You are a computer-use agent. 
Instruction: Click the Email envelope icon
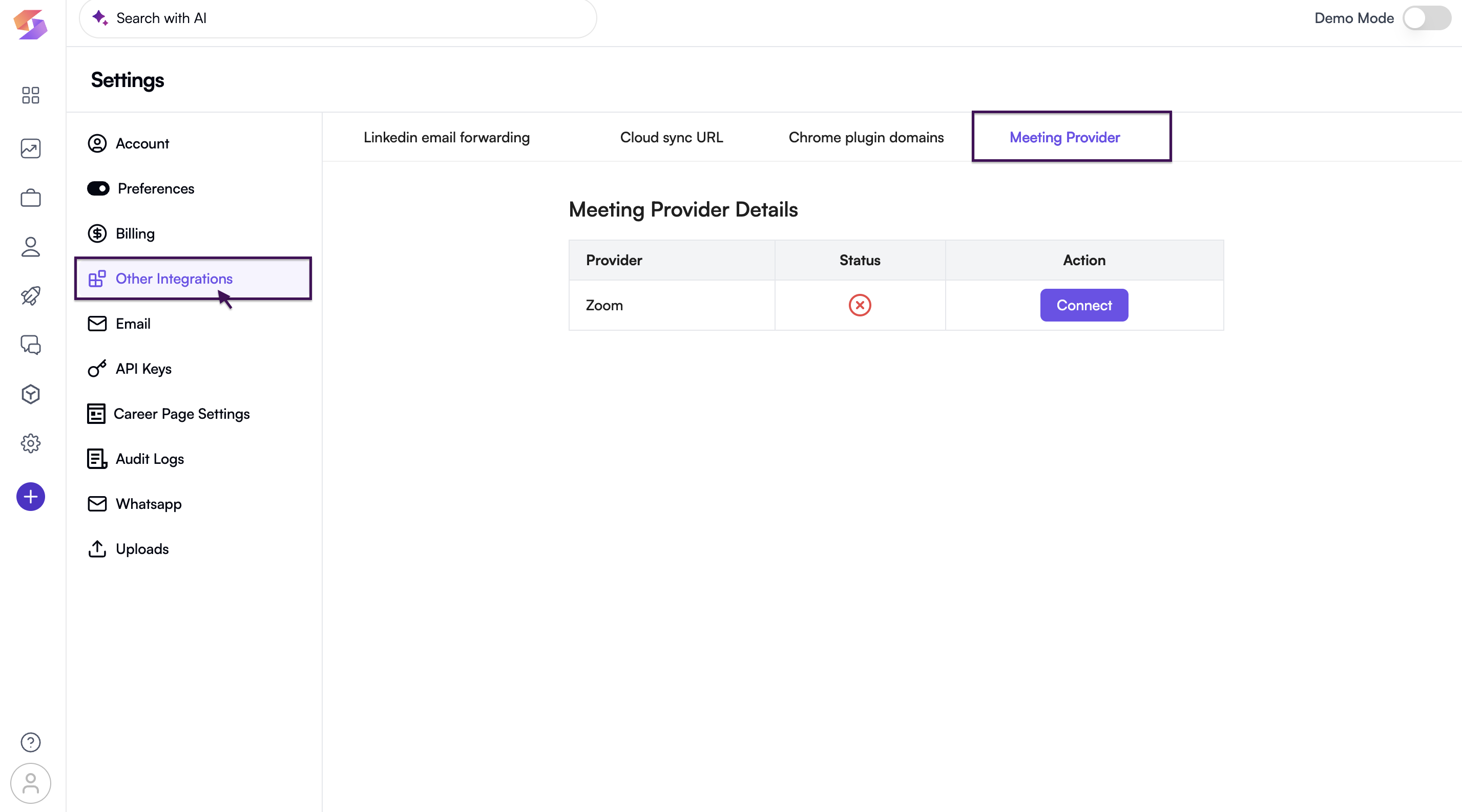(x=97, y=324)
